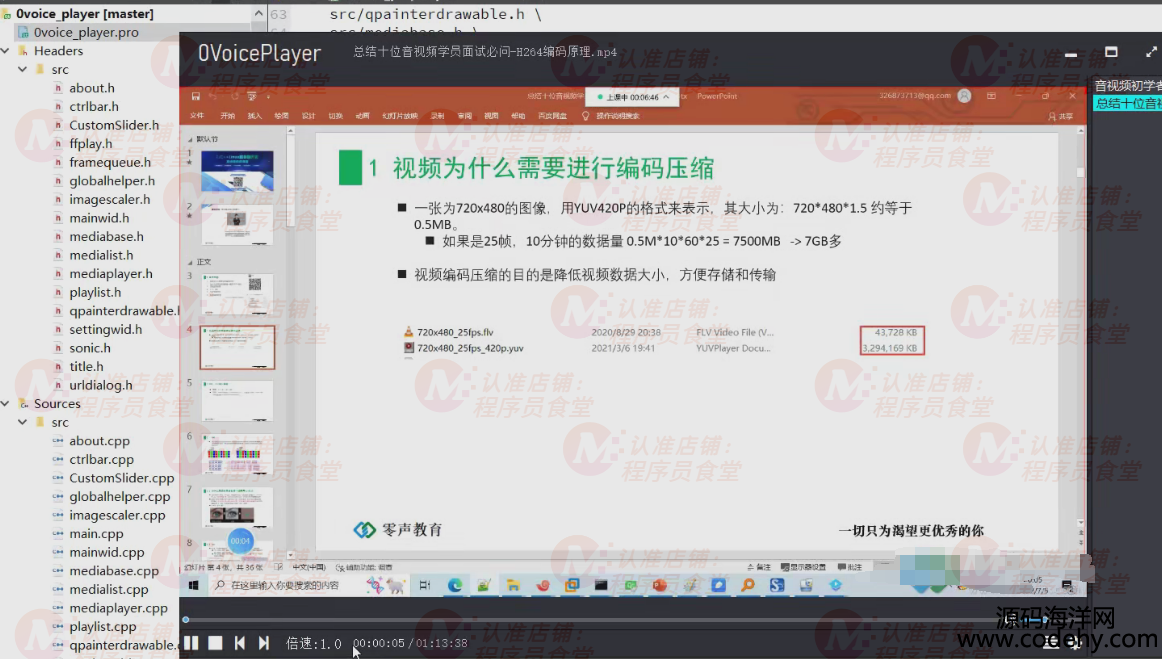The height and width of the screenshot is (659, 1162).
Task: Open ctrlbar.cpp source file
Action: [102, 460]
